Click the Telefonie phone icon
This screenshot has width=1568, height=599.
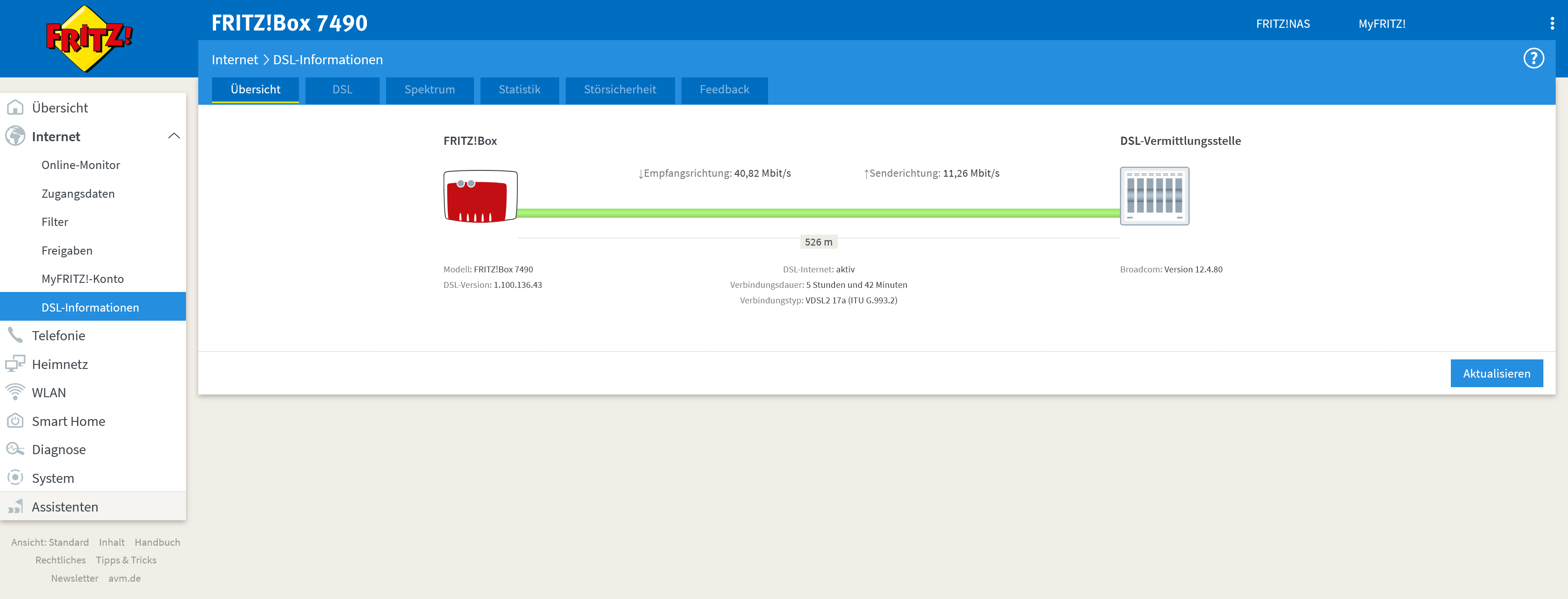pos(15,335)
